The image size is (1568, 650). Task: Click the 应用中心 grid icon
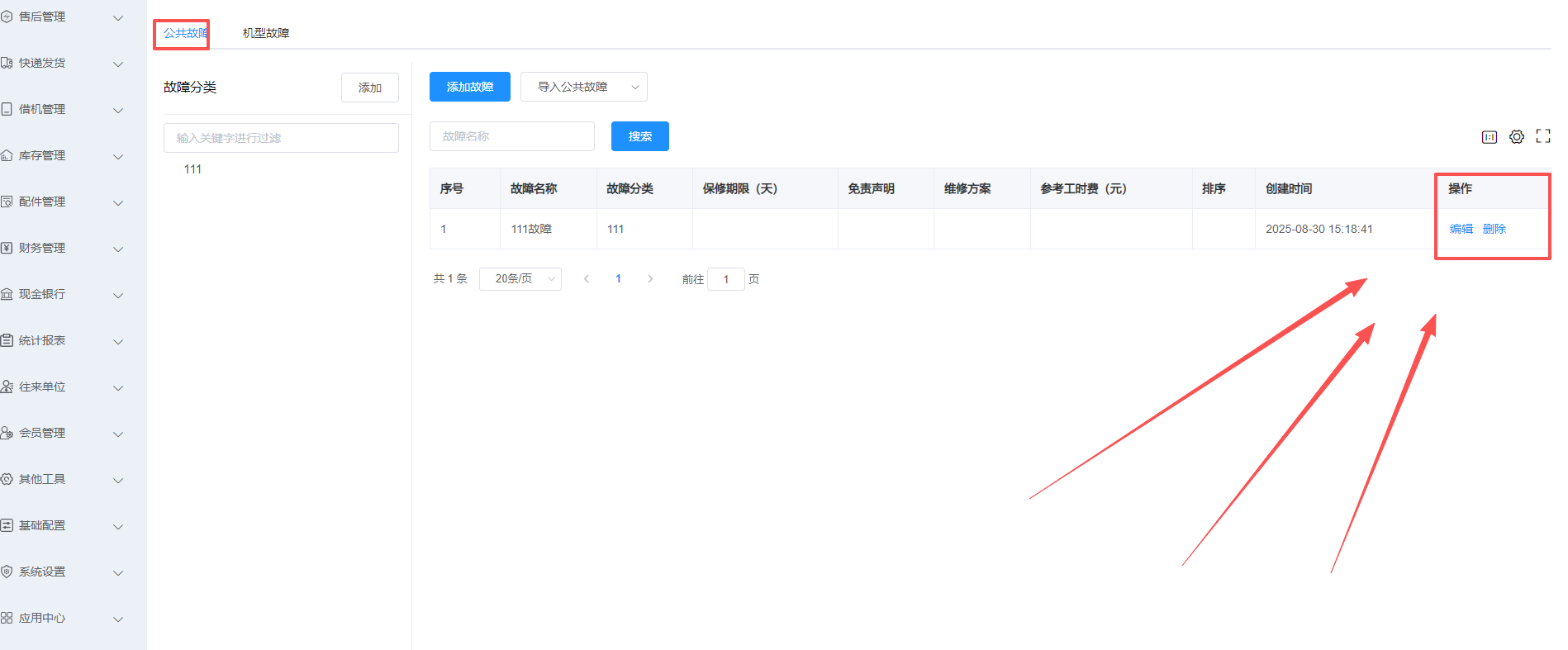pyautogui.click(x=7, y=618)
